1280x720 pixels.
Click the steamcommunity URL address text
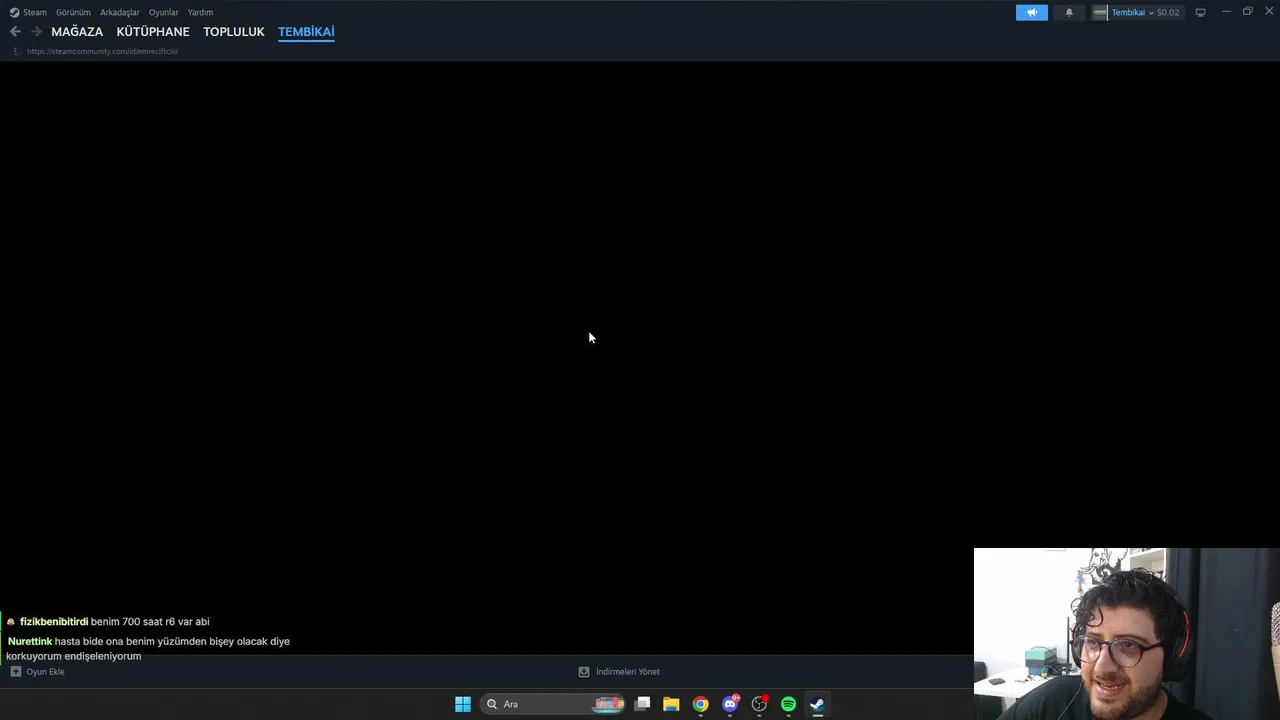tap(102, 51)
